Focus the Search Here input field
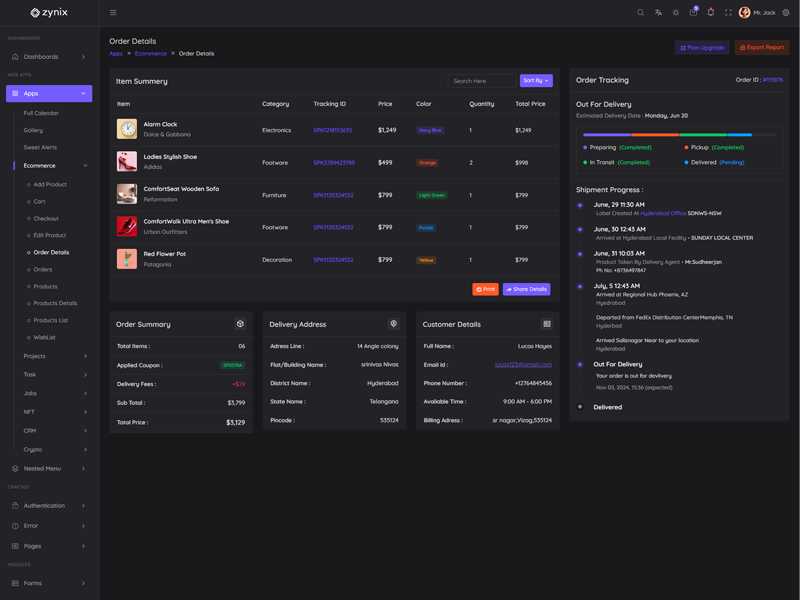This screenshot has height=600, width=800. (482, 81)
